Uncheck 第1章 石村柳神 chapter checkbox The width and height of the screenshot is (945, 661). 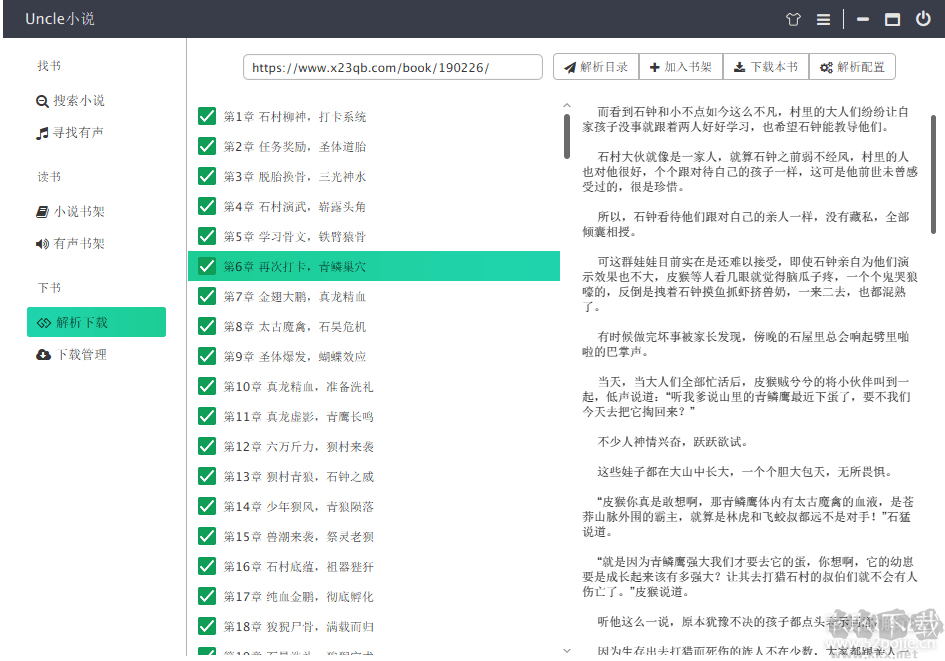206,116
